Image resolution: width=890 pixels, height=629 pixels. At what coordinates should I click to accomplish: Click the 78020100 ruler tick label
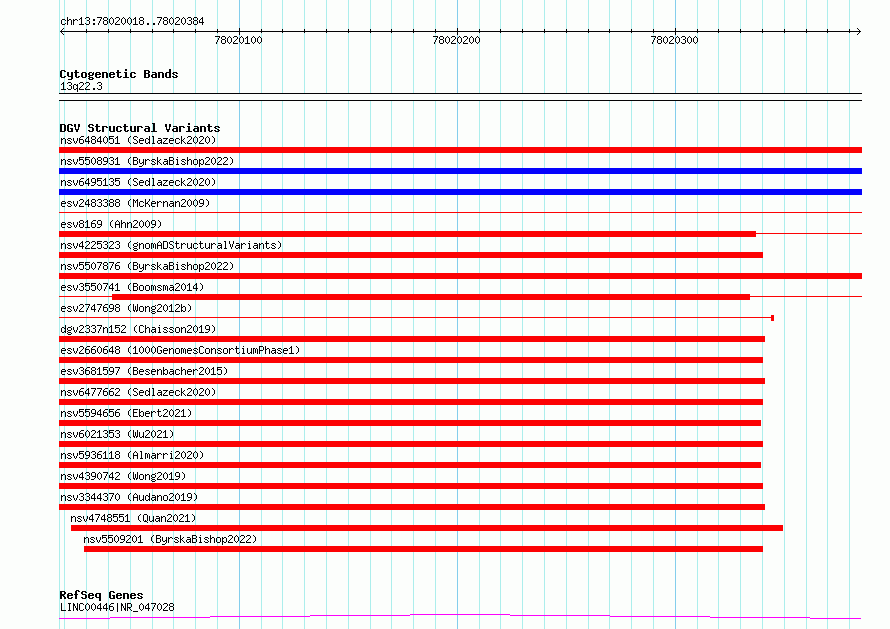[x=238, y=40]
